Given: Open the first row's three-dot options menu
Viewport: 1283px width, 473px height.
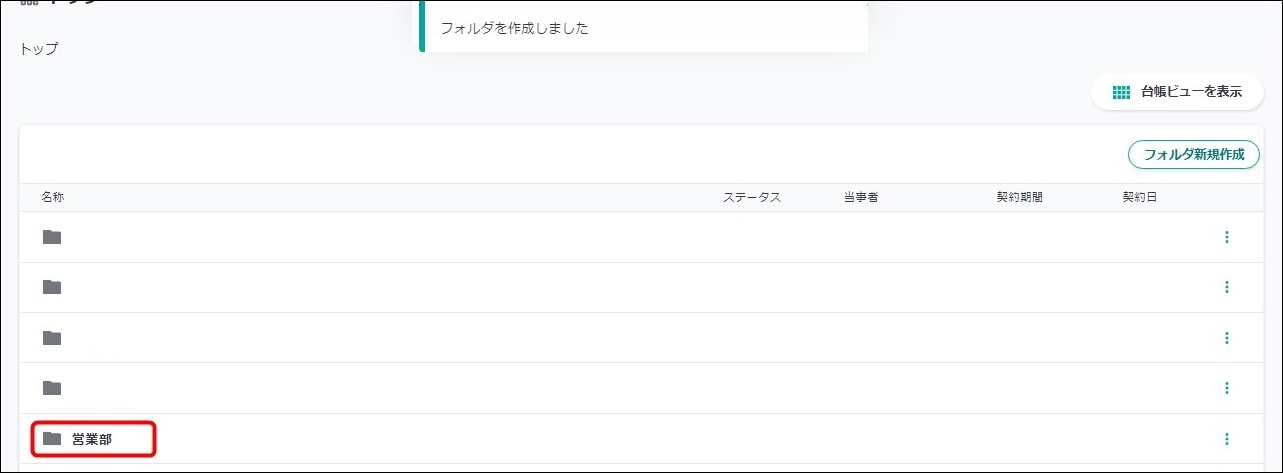Looking at the screenshot, I should (1226, 237).
